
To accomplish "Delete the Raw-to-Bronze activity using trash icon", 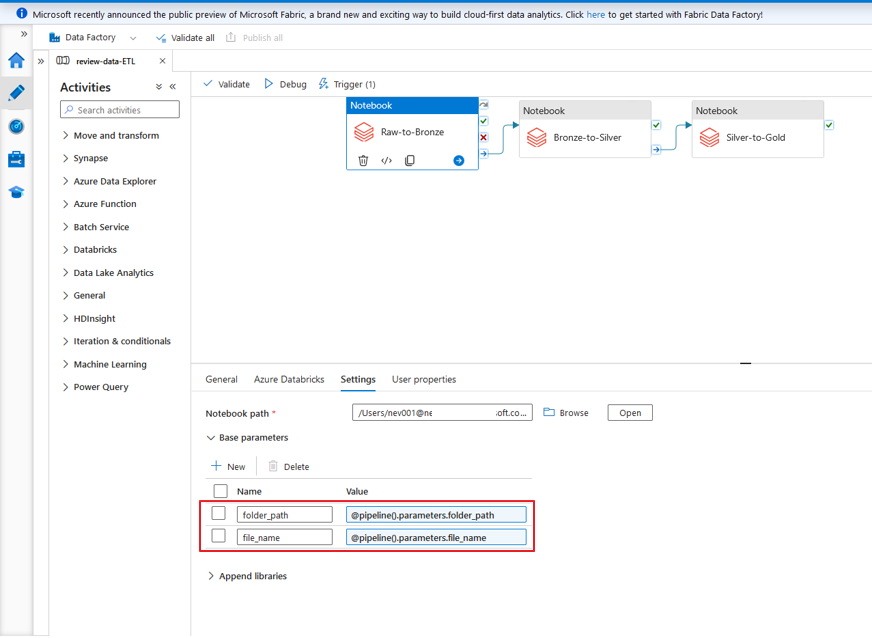I will point(363,160).
